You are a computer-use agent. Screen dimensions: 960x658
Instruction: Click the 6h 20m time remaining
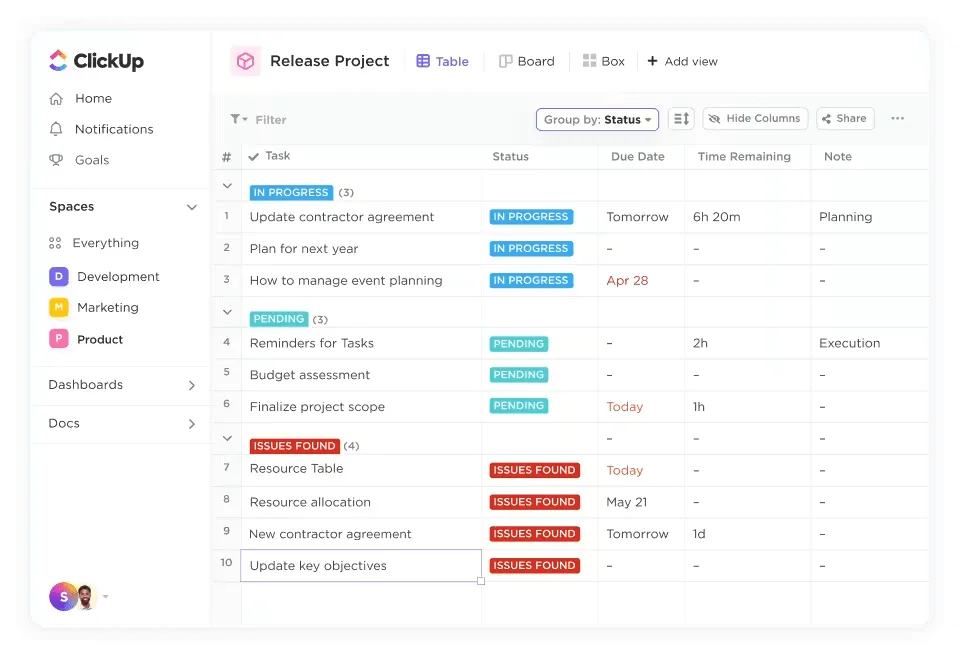coord(716,217)
